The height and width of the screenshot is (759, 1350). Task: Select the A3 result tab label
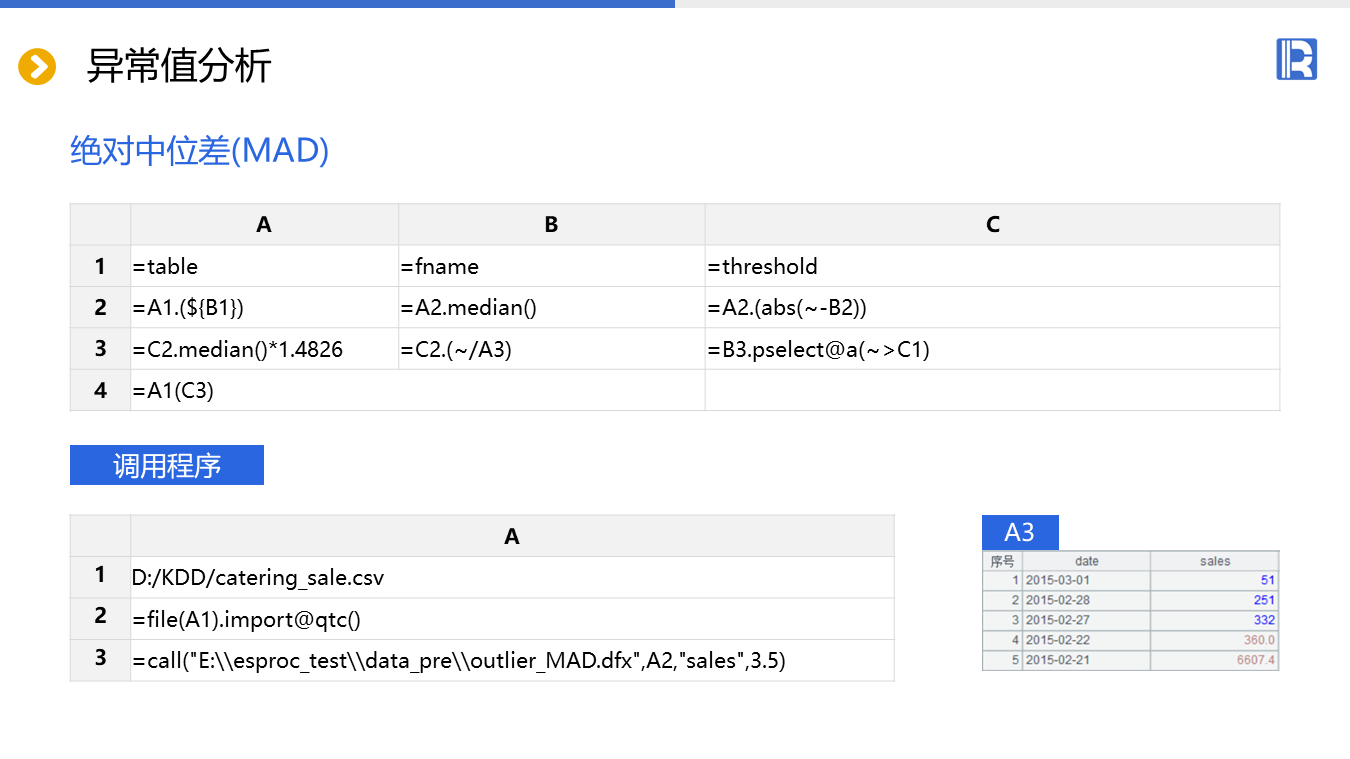(x=1019, y=532)
